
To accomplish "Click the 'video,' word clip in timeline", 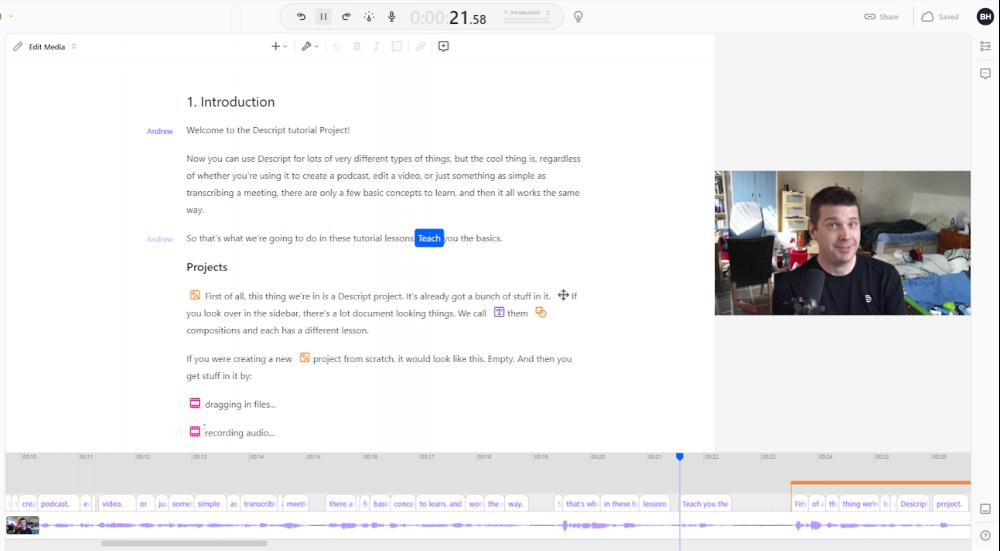I will tap(117, 504).
